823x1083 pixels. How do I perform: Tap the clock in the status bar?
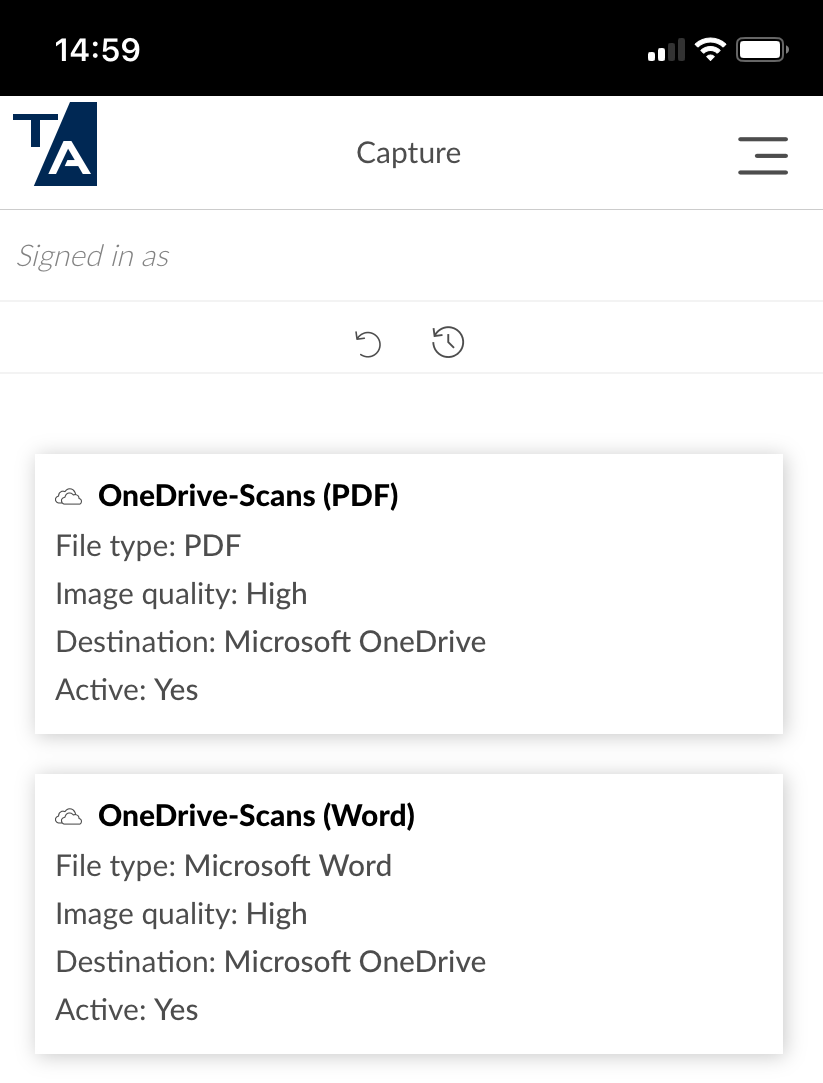(97, 47)
